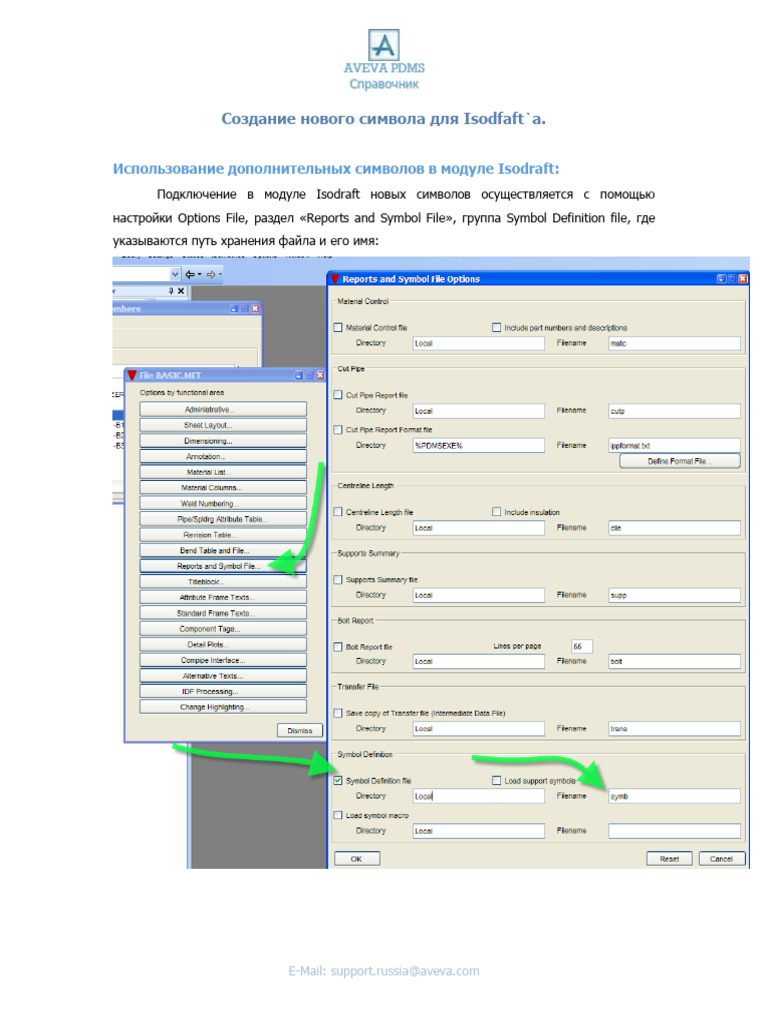Open the back arrow history dropdown
The height and width of the screenshot is (1024, 768).
[200, 274]
